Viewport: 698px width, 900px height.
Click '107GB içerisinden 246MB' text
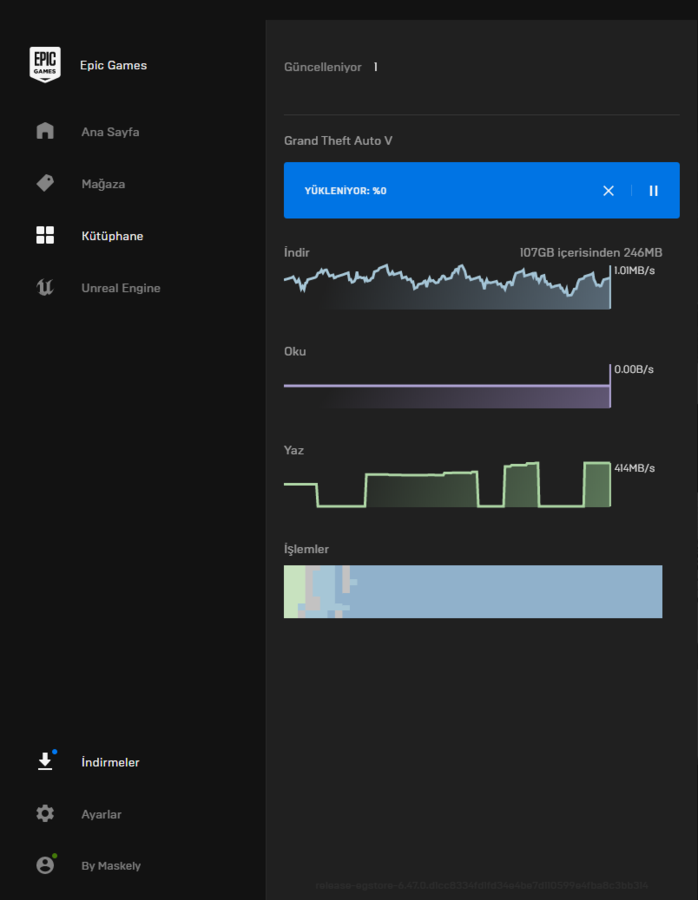coord(591,253)
